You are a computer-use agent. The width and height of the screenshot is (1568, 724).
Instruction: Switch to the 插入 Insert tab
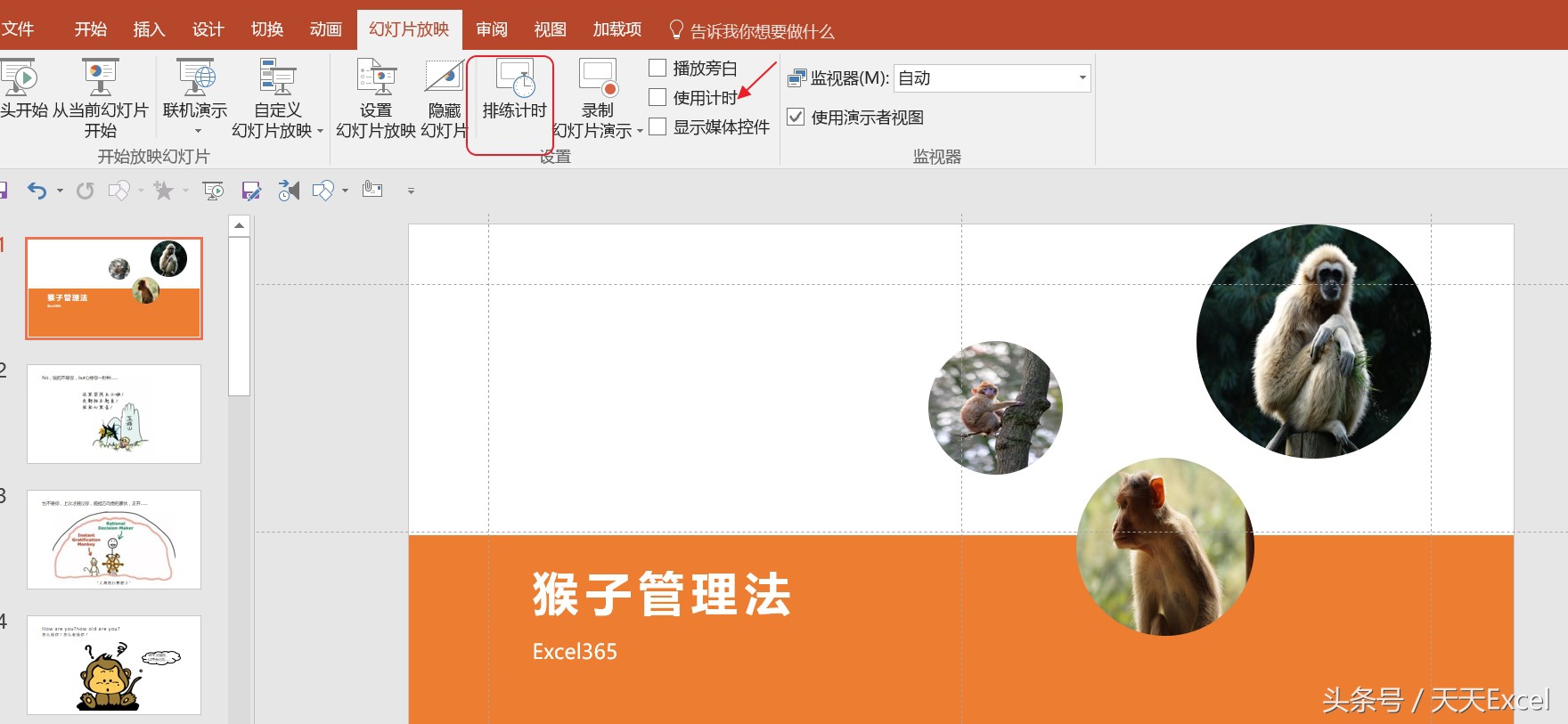[149, 29]
